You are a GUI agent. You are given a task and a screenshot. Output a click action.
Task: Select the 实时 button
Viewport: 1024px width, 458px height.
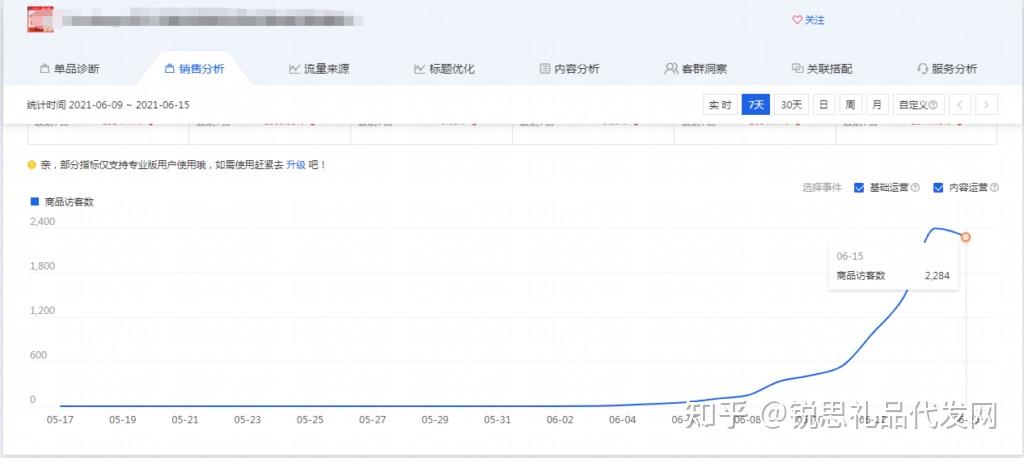tap(720, 105)
